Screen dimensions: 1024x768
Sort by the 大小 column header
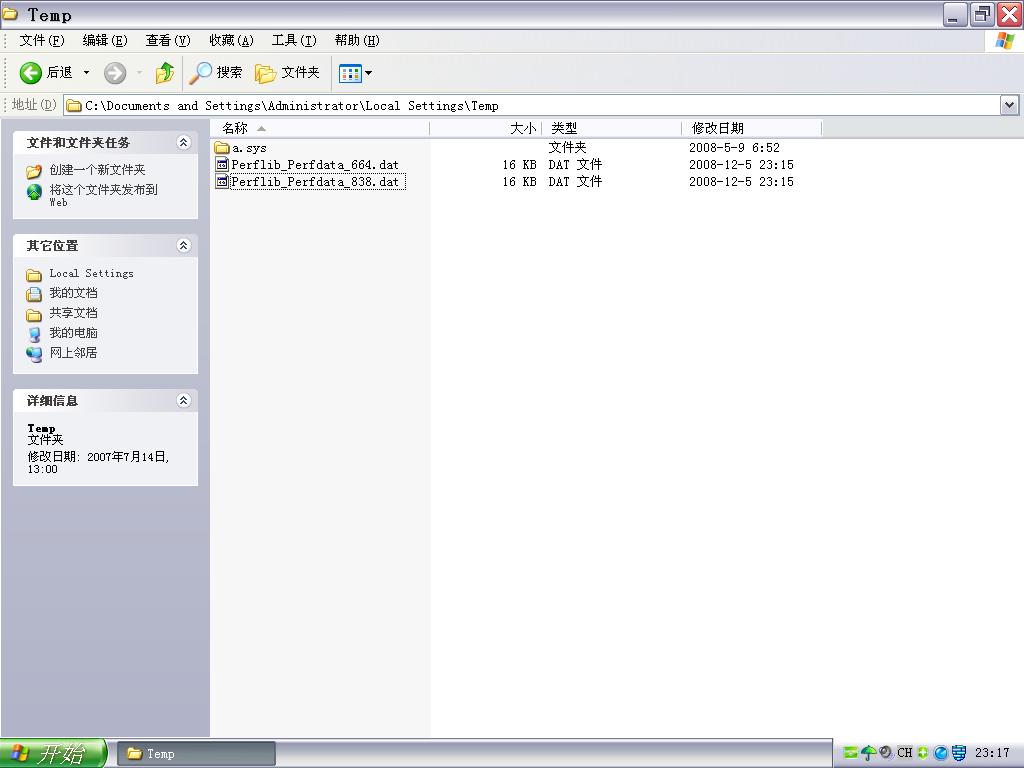[x=486, y=128]
